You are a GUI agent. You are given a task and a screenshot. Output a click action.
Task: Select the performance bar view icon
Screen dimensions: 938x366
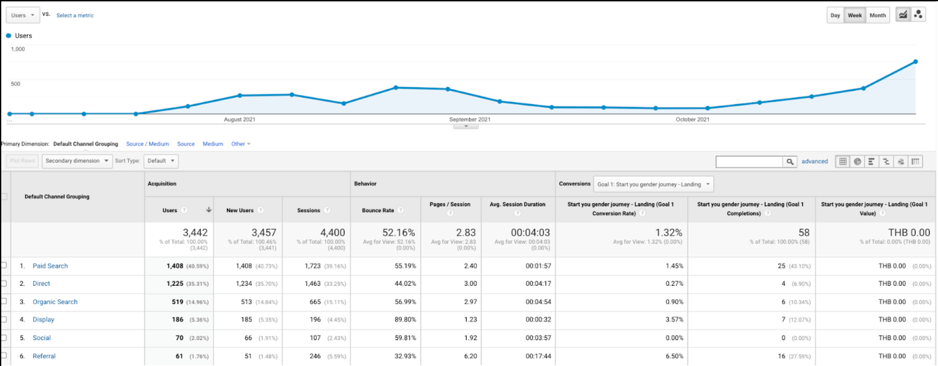click(872, 161)
